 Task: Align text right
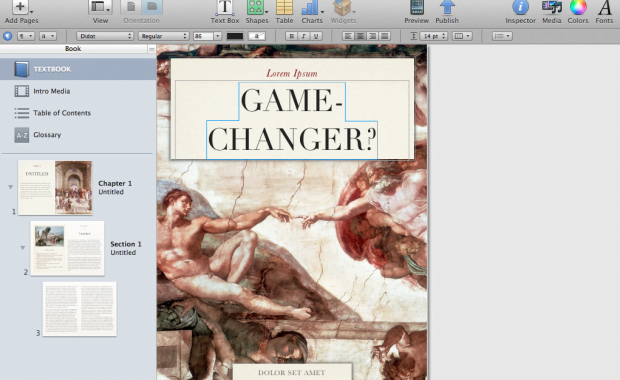point(372,36)
